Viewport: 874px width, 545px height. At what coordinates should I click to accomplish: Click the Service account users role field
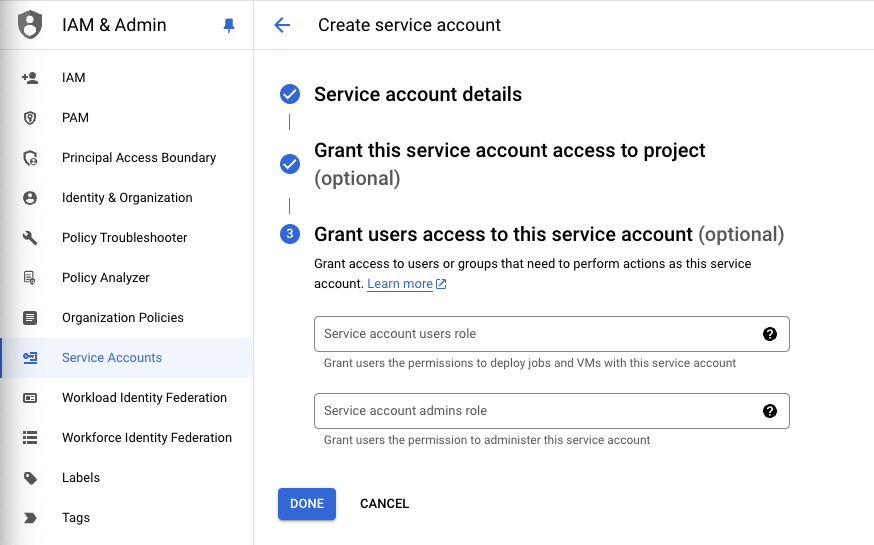[552, 334]
